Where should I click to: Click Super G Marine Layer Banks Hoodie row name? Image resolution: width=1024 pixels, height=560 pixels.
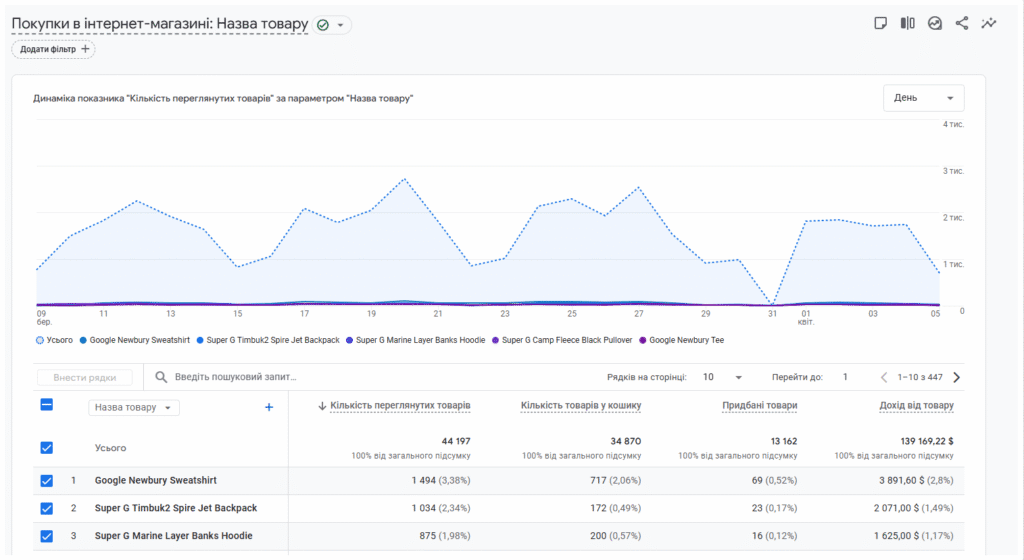(173, 536)
